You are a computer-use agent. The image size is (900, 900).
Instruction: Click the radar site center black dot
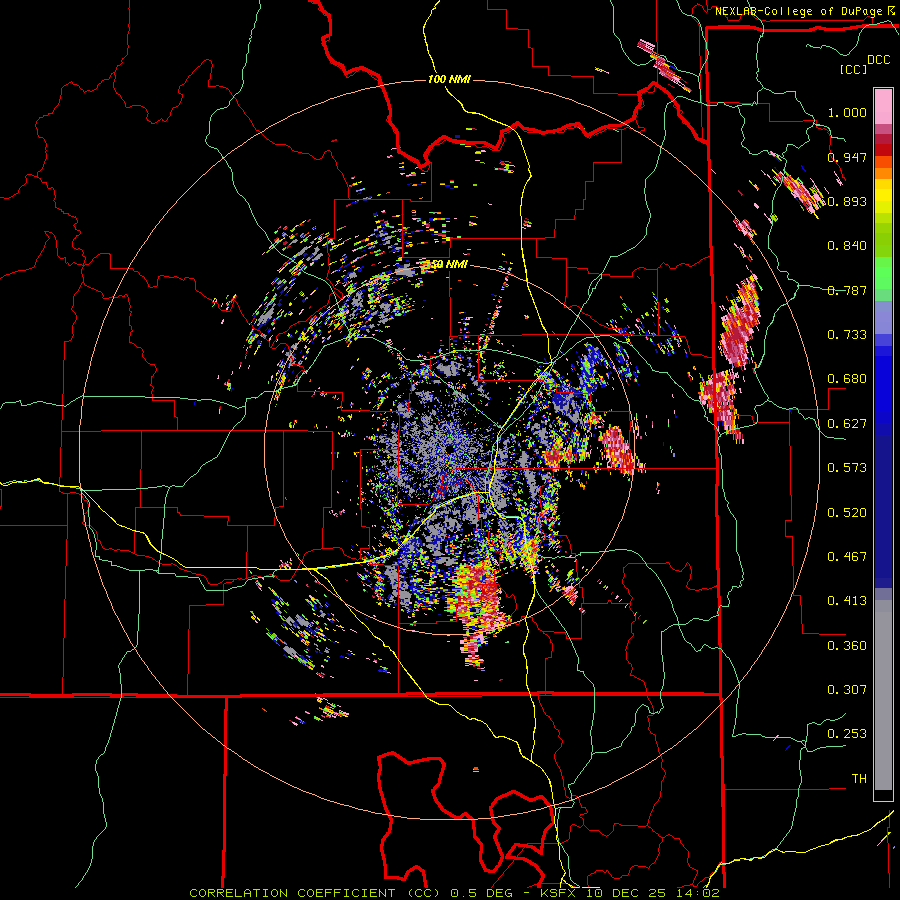click(x=449, y=449)
